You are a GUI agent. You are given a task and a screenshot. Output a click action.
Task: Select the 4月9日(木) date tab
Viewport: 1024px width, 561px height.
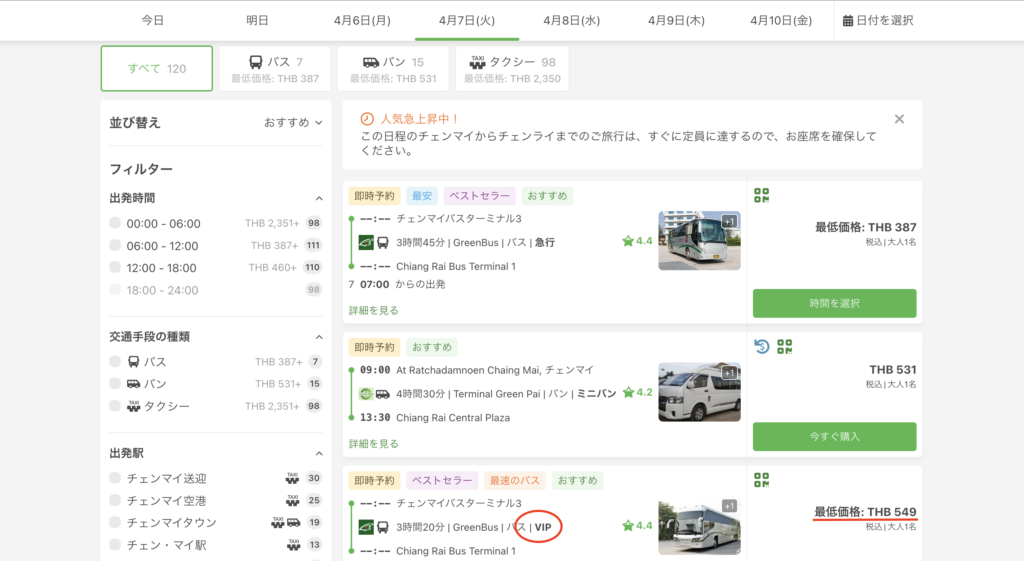tap(676, 20)
